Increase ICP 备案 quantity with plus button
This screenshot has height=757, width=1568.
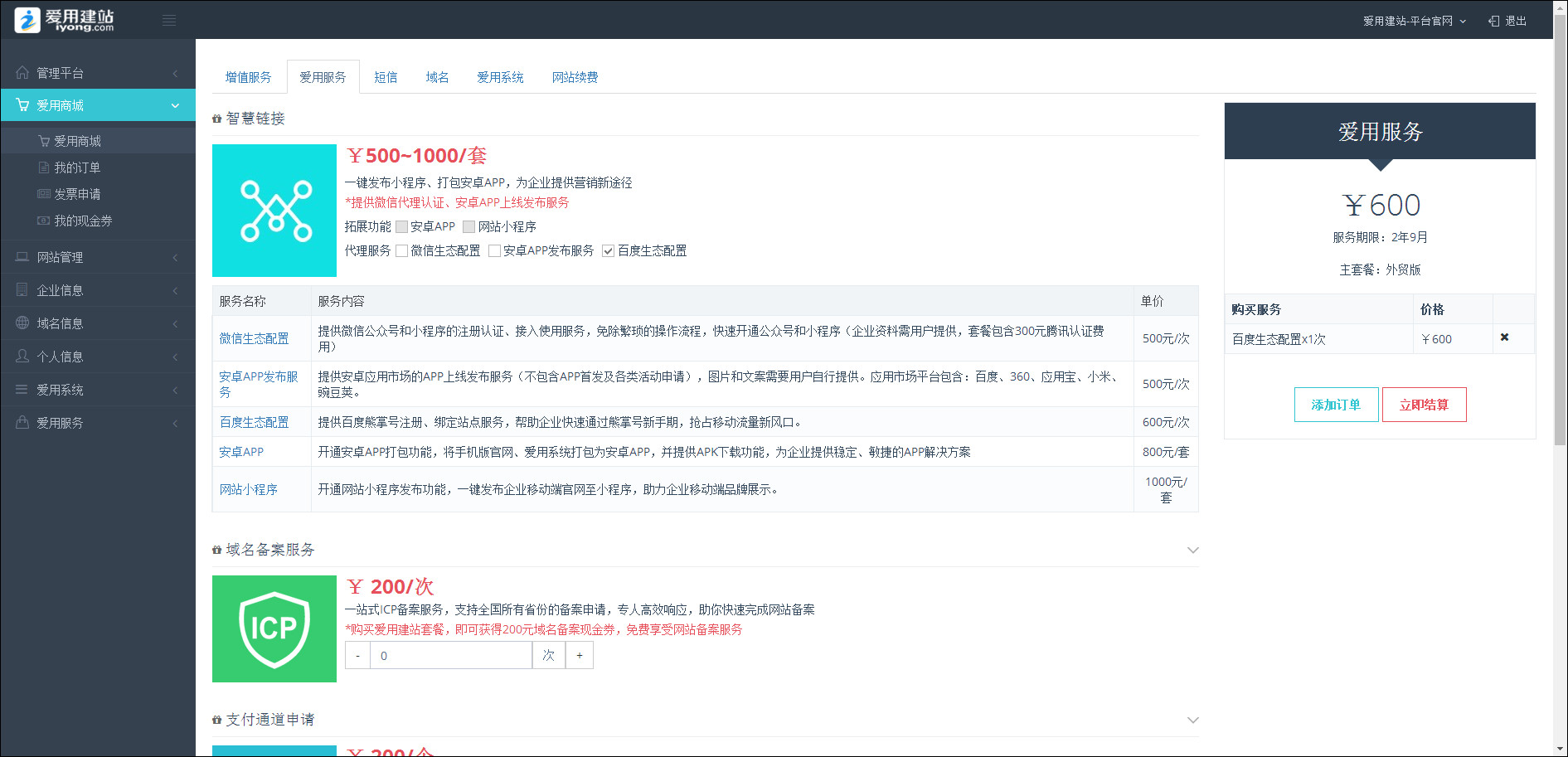point(580,655)
